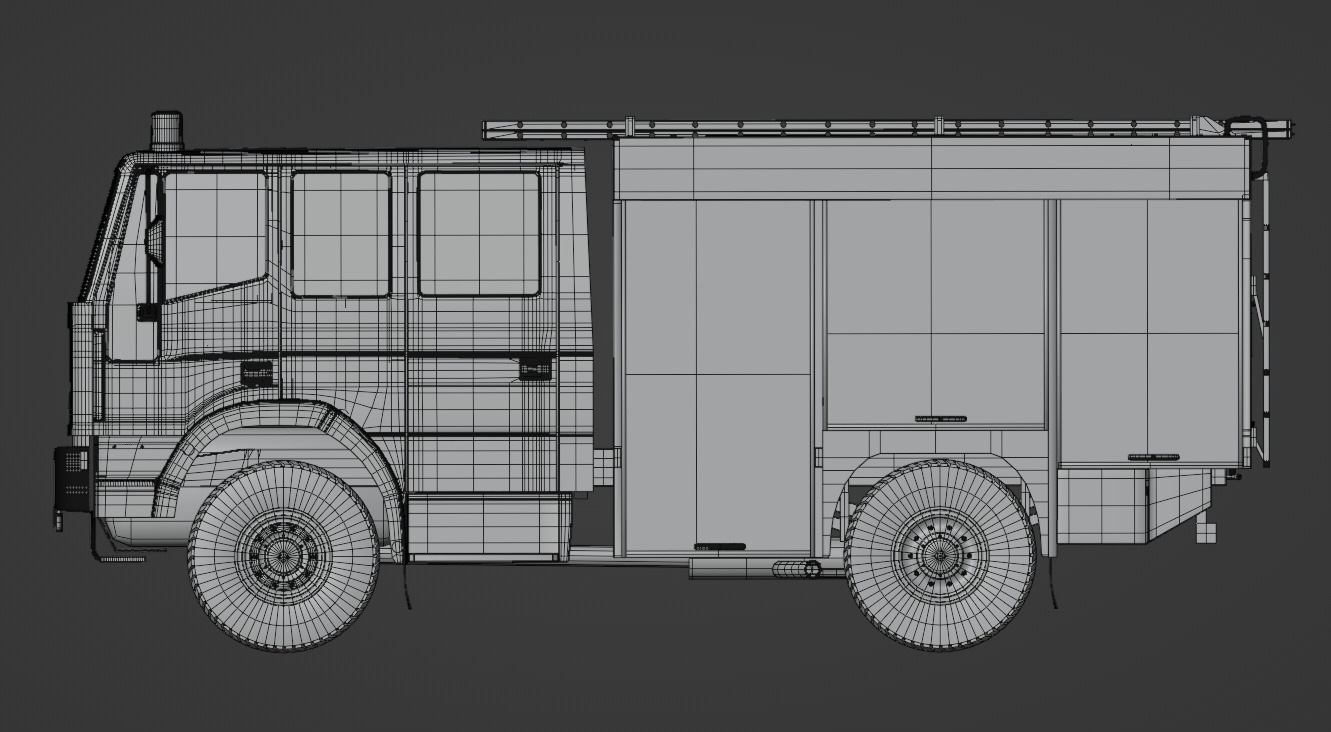This screenshot has width=1331, height=732.
Task: Click the driver door handle
Action: click(x=257, y=373)
